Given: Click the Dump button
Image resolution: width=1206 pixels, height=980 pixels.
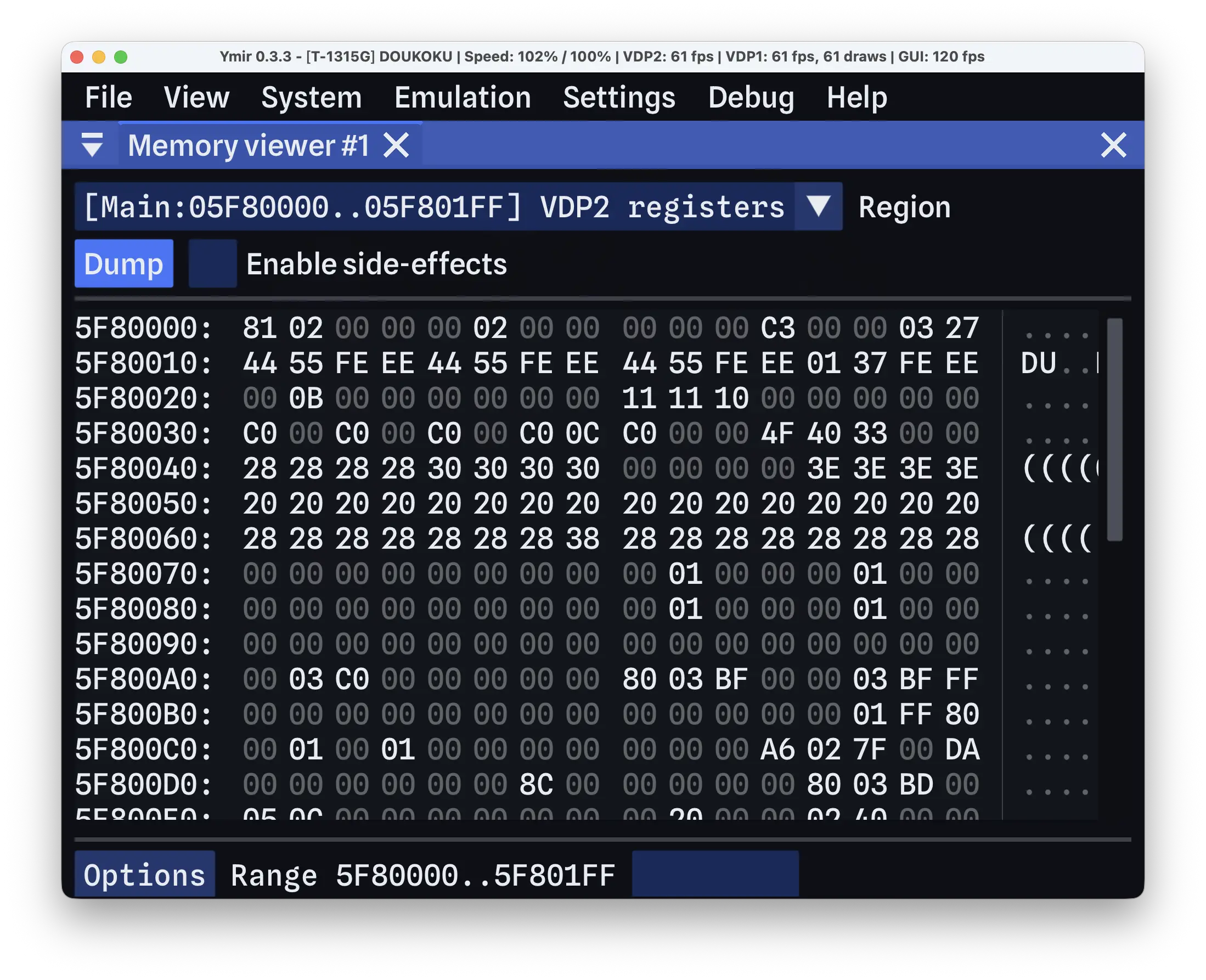Looking at the screenshot, I should coord(123,263).
